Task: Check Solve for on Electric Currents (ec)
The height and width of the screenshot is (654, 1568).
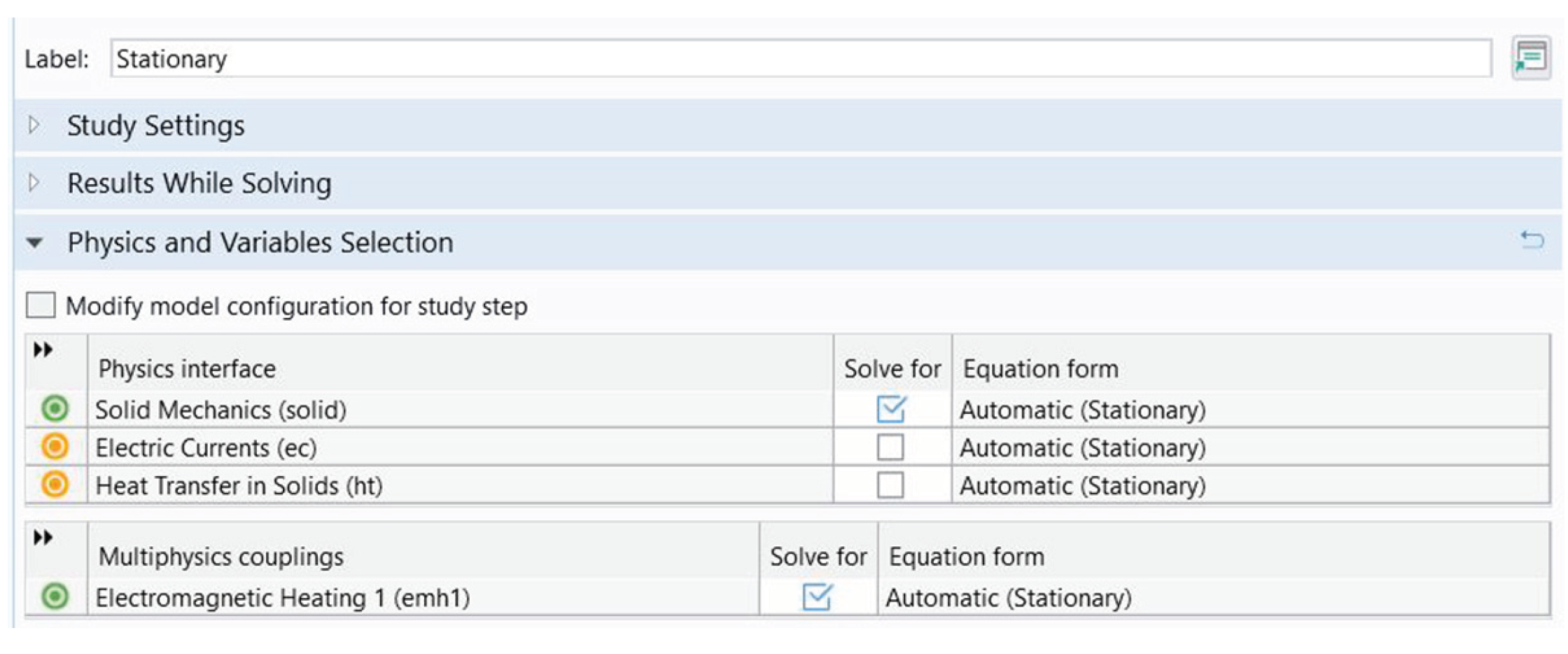Action: click(x=891, y=447)
